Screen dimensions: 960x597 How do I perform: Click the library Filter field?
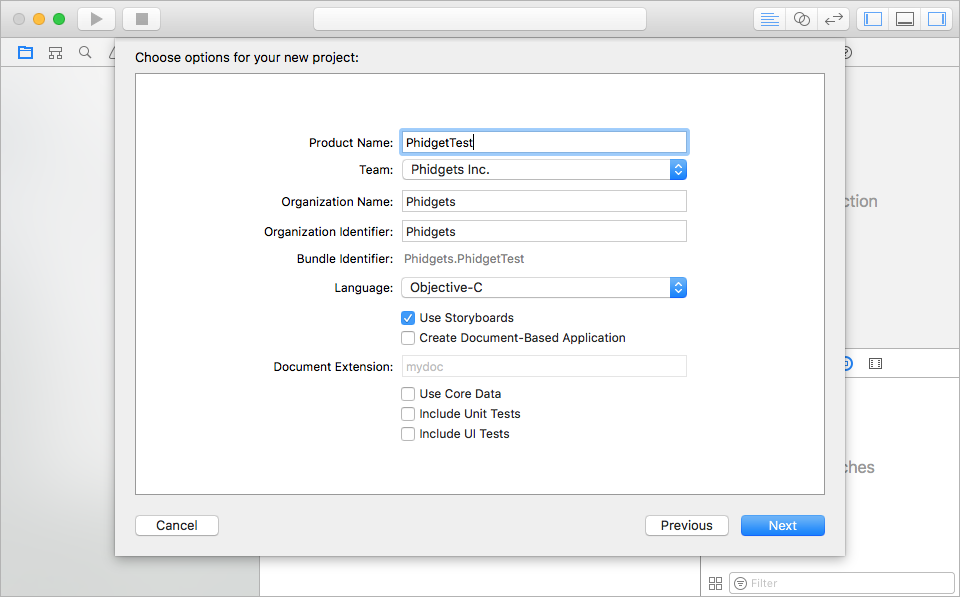point(842,583)
